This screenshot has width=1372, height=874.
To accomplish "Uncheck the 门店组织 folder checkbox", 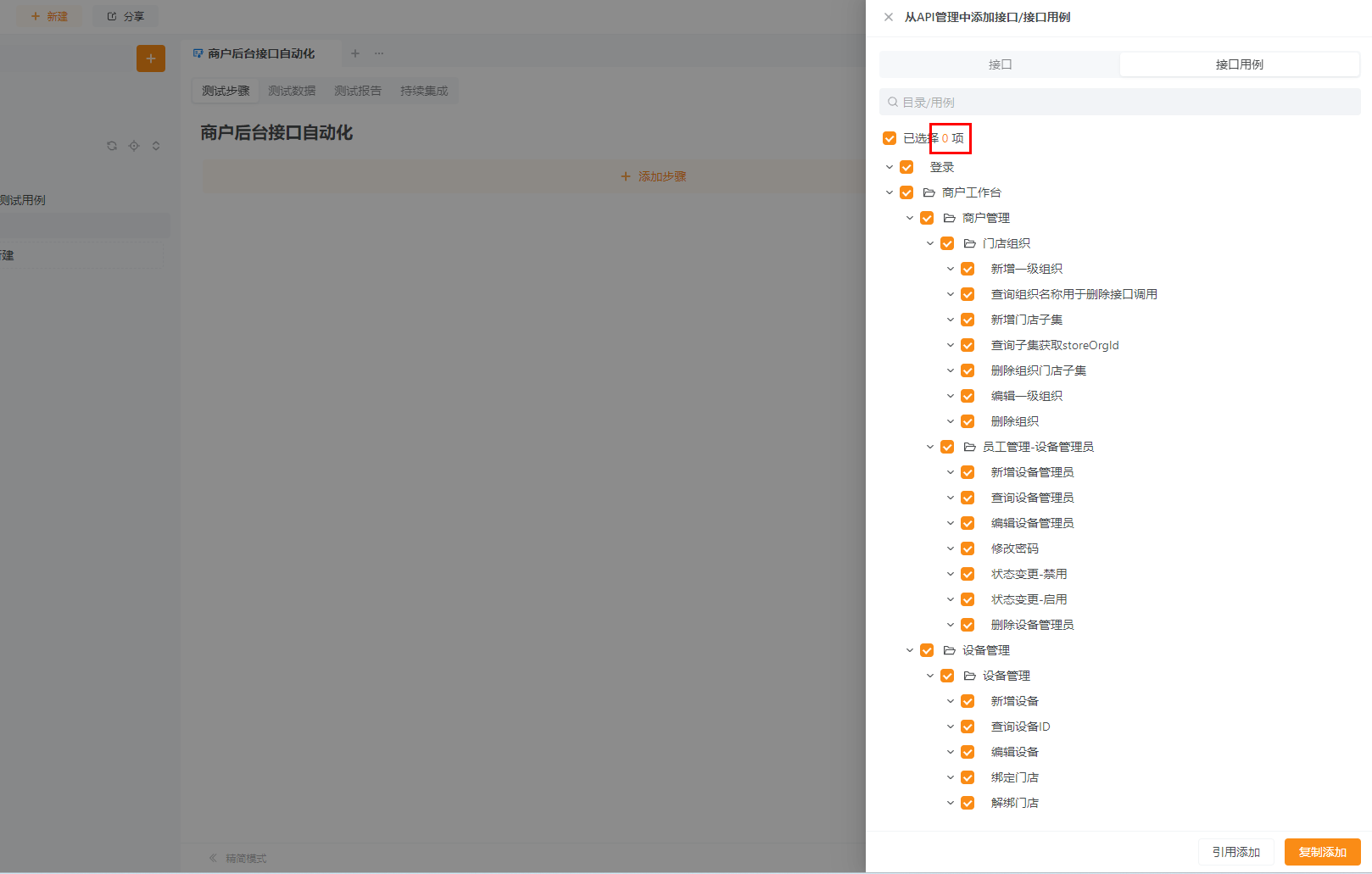I will [x=947, y=243].
